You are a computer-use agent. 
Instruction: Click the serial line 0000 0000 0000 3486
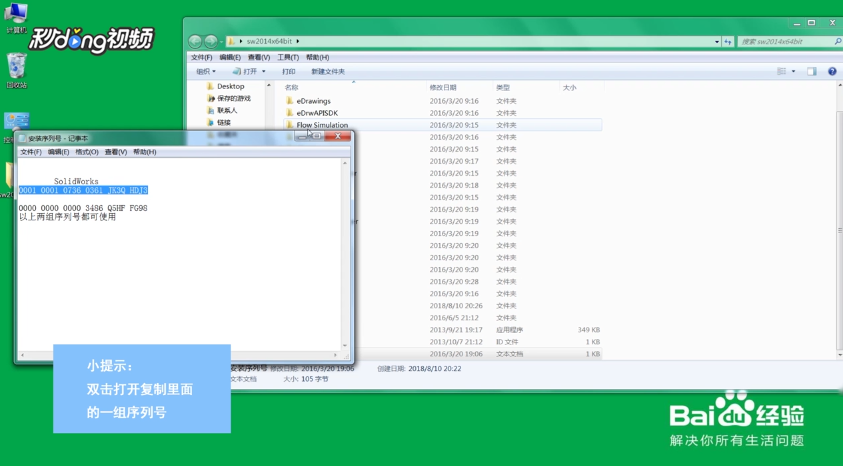[83, 208]
